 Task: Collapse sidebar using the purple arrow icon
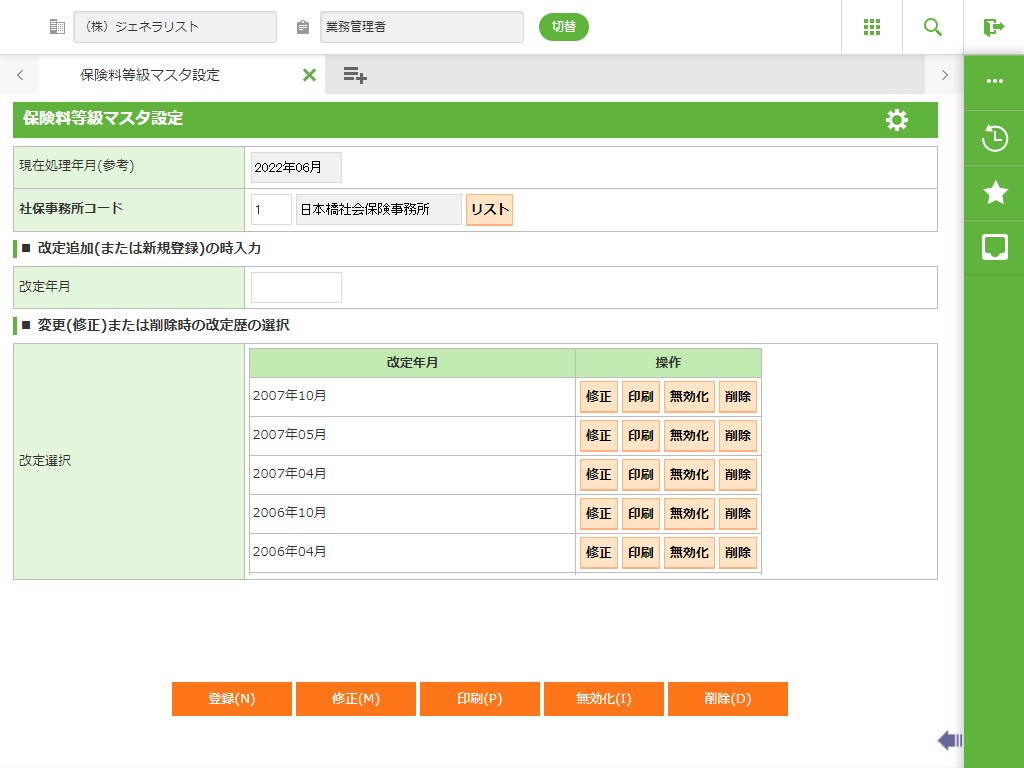(949, 740)
